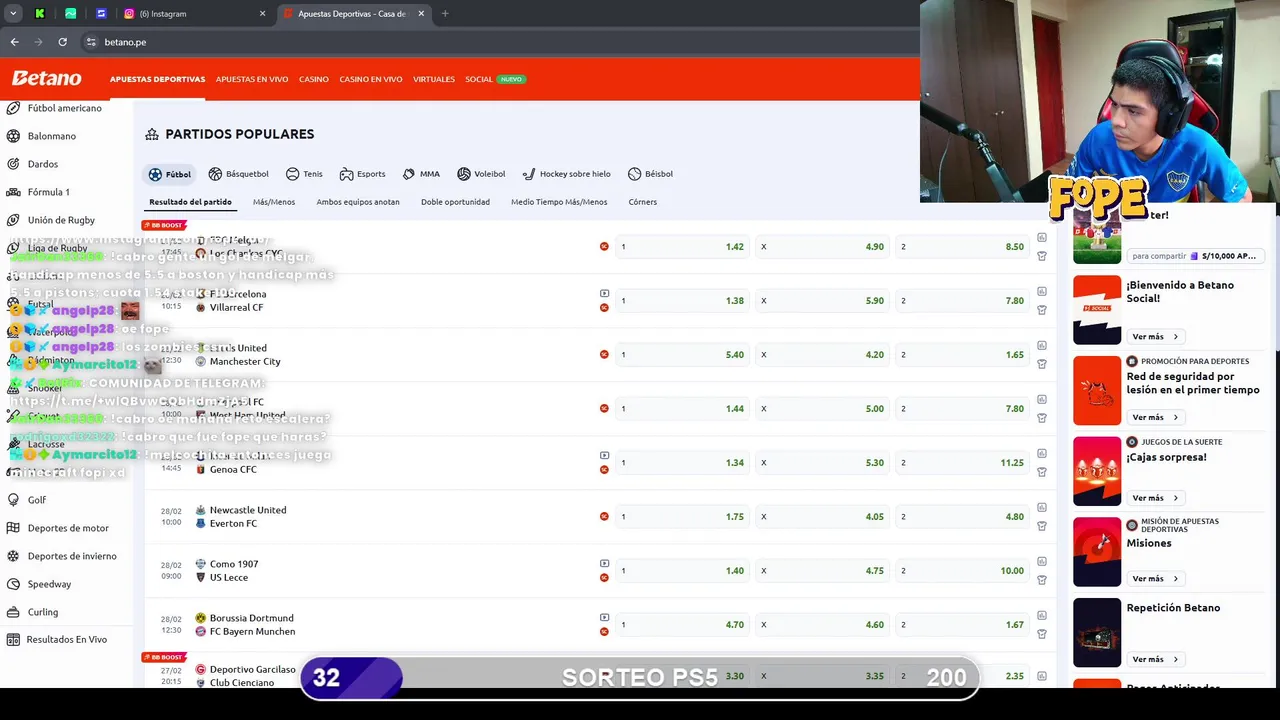The height and width of the screenshot is (720, 1280).
Task: Select the Voleibol sport filter
Action: (481, 174)
